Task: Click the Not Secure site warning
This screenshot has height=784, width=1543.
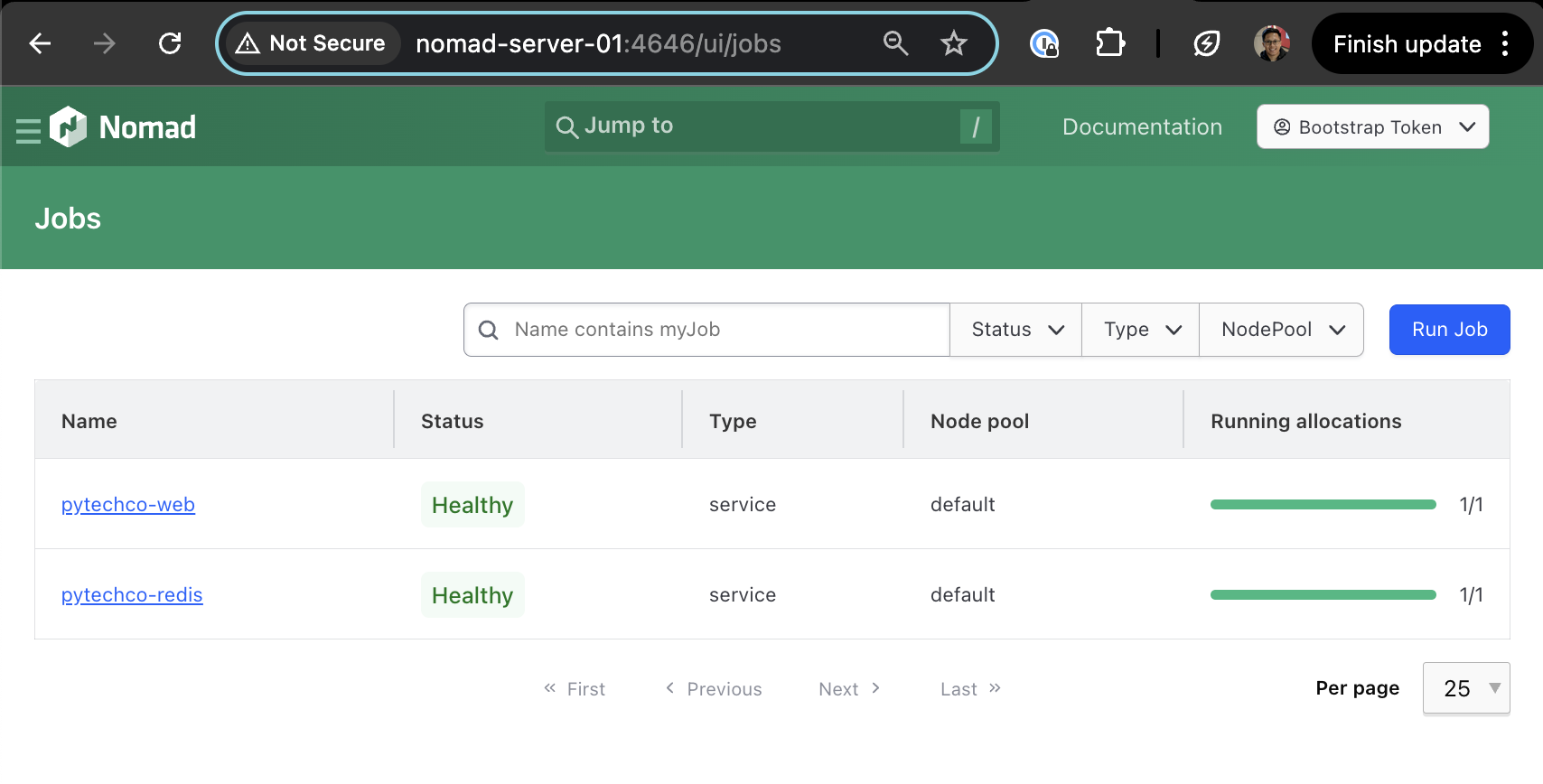Action: [x=312, y=43]
